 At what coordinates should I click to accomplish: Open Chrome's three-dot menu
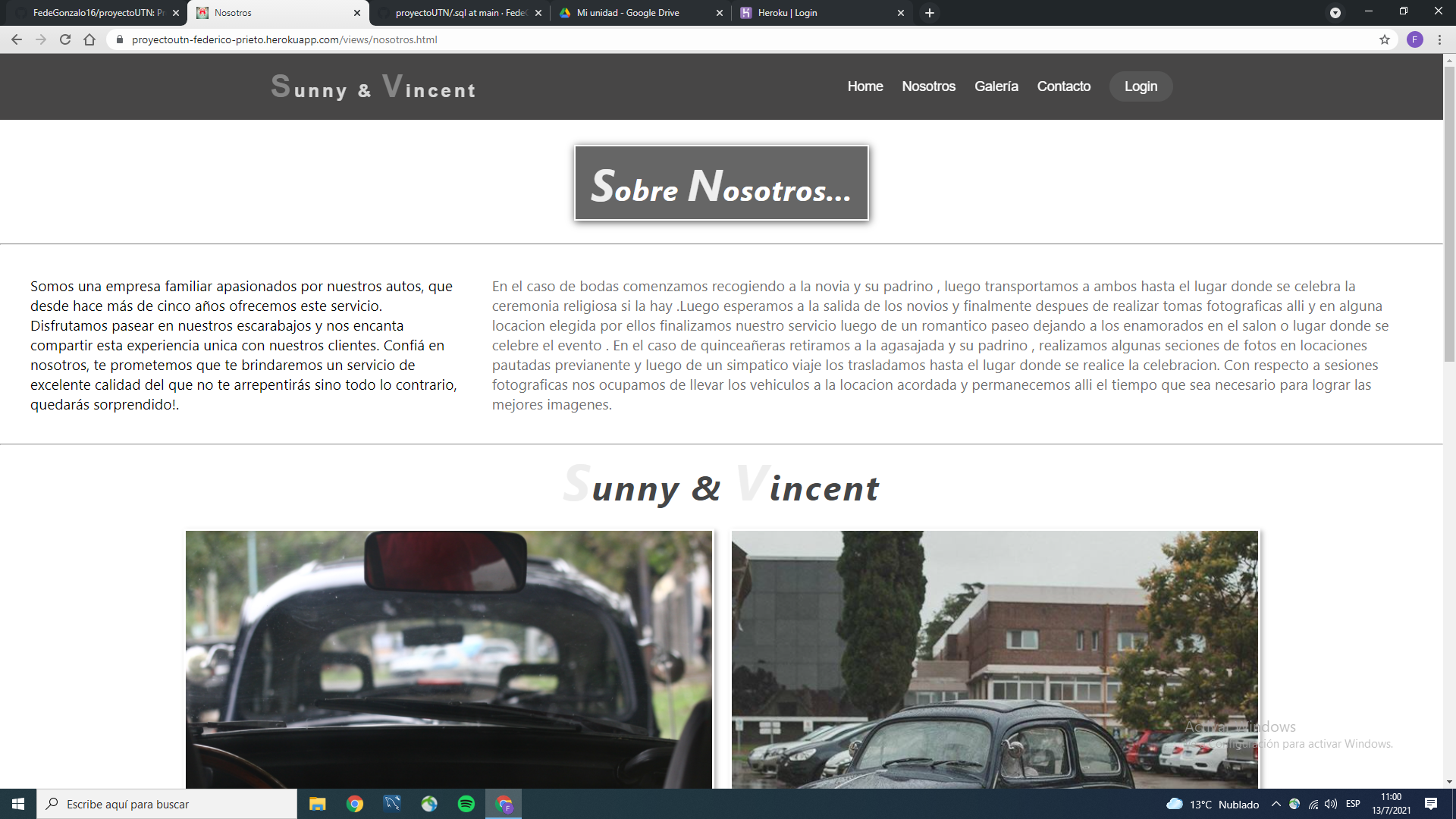point(1439,39)
